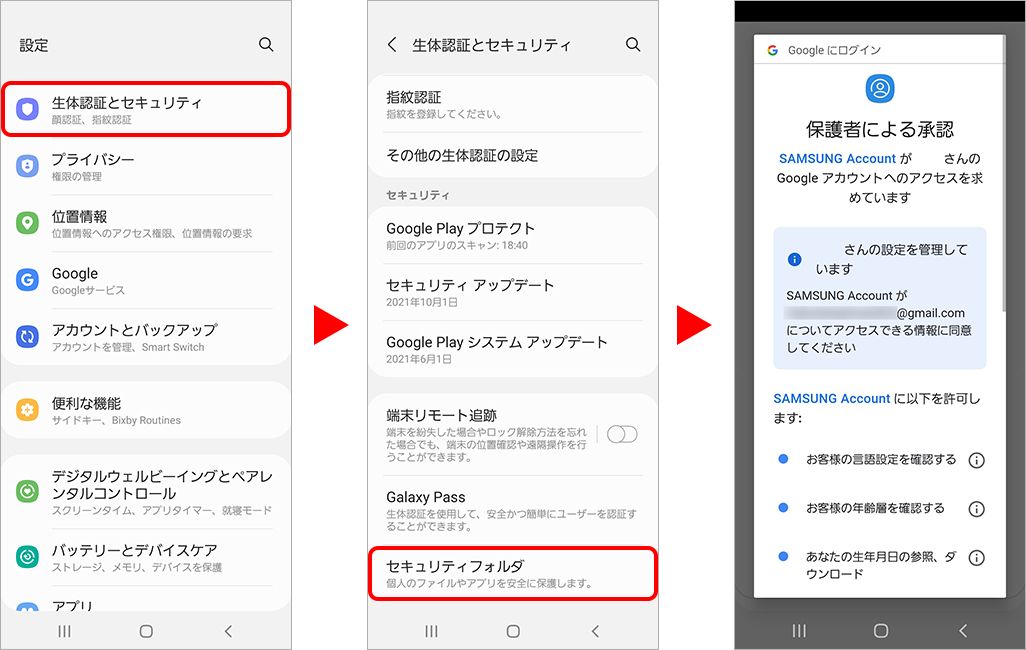Screen dimensions: 1026x650
Task: Open 端末リモート追跡 description
Action: [487, 444]
